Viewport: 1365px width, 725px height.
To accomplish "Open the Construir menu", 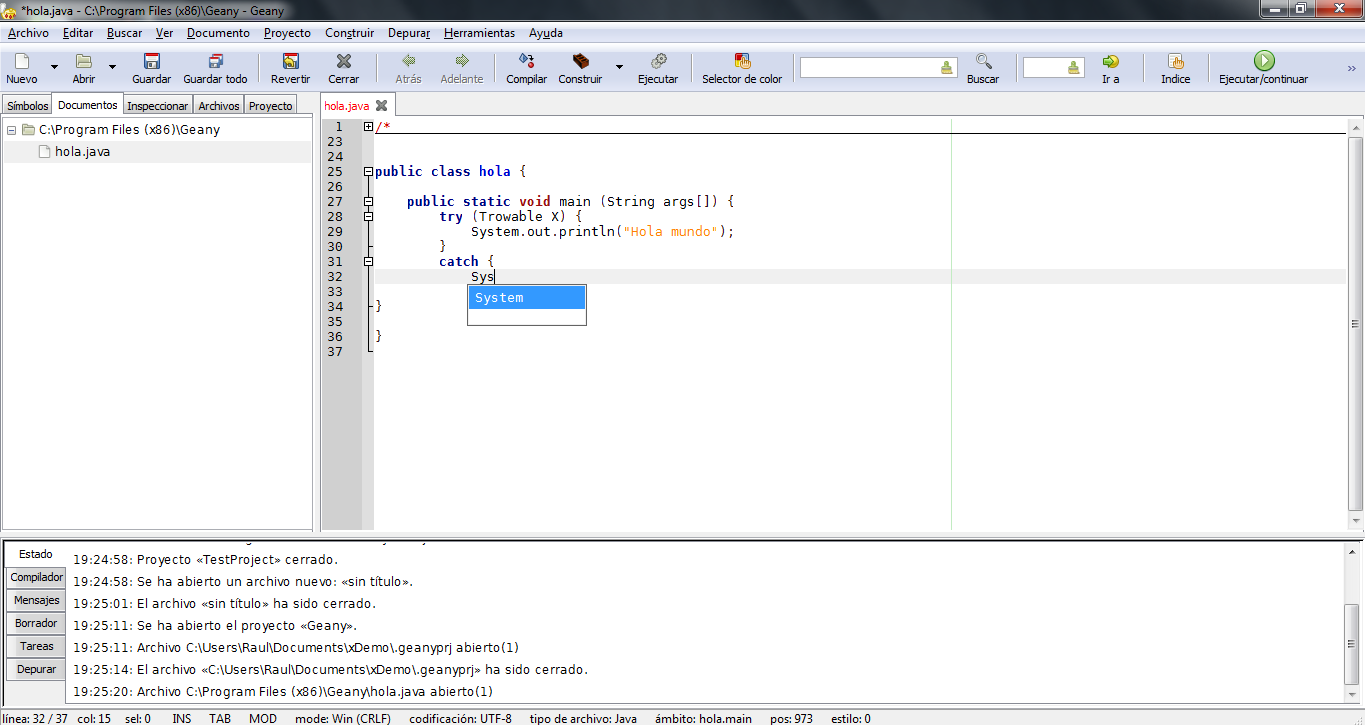I will coord(350,33).
